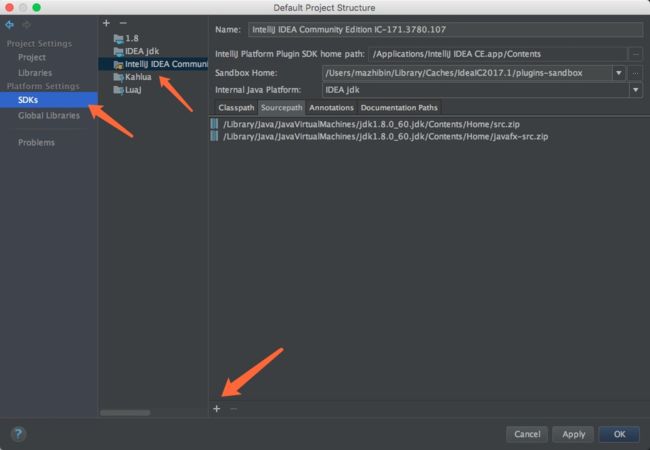Viewport: 650px width, 450px height.
Task: Click the LuaJ SDK folder icon
Action: click(x=119, y=90)
